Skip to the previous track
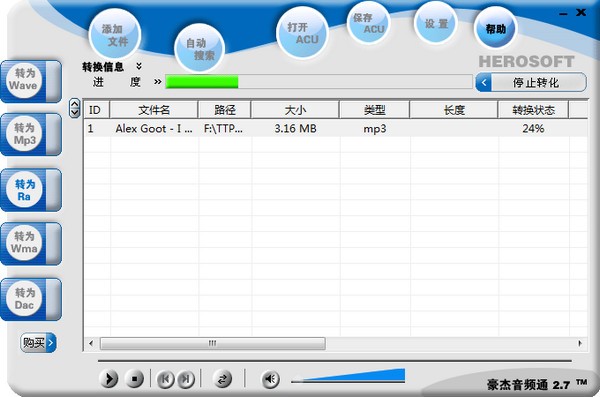The image size is (600, 397). [x=166, y=379]
